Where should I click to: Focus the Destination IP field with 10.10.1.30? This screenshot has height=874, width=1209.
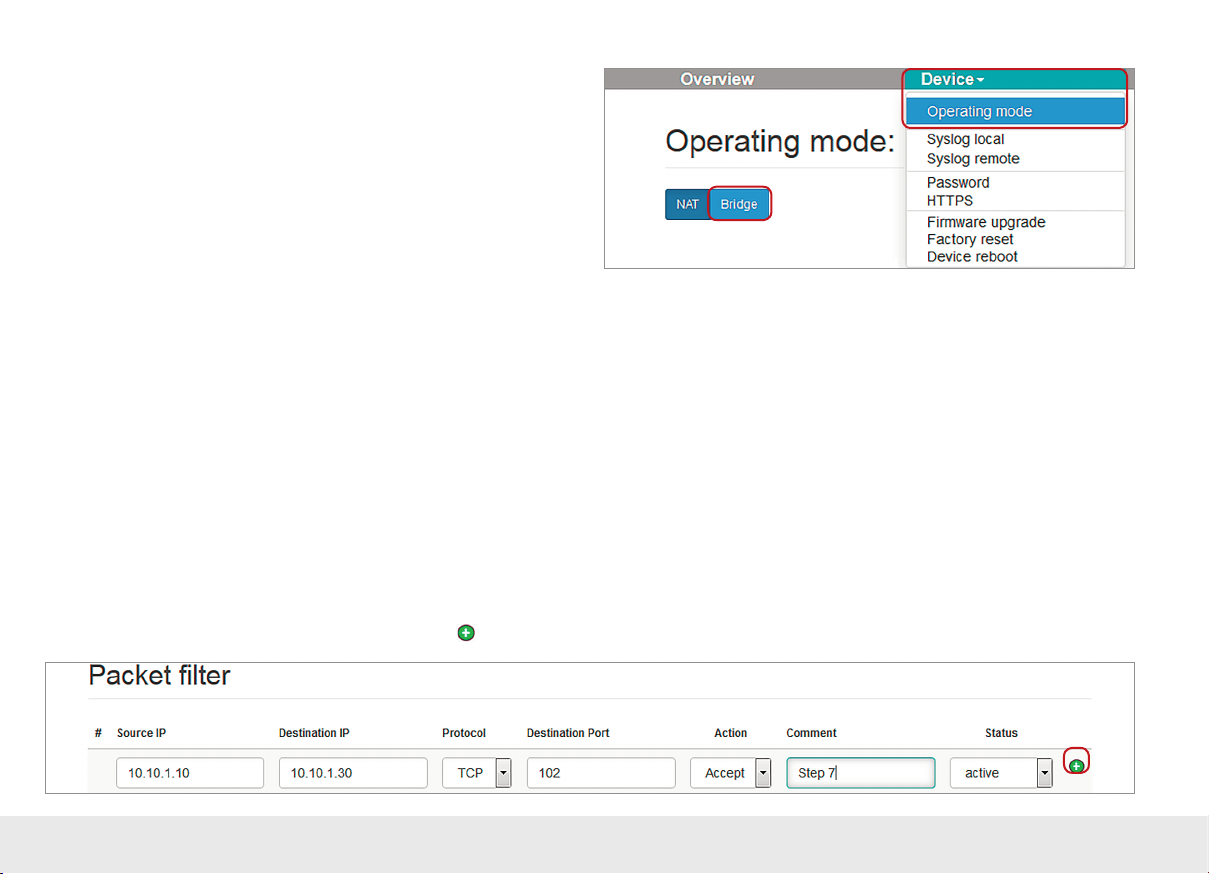[353, 773]
